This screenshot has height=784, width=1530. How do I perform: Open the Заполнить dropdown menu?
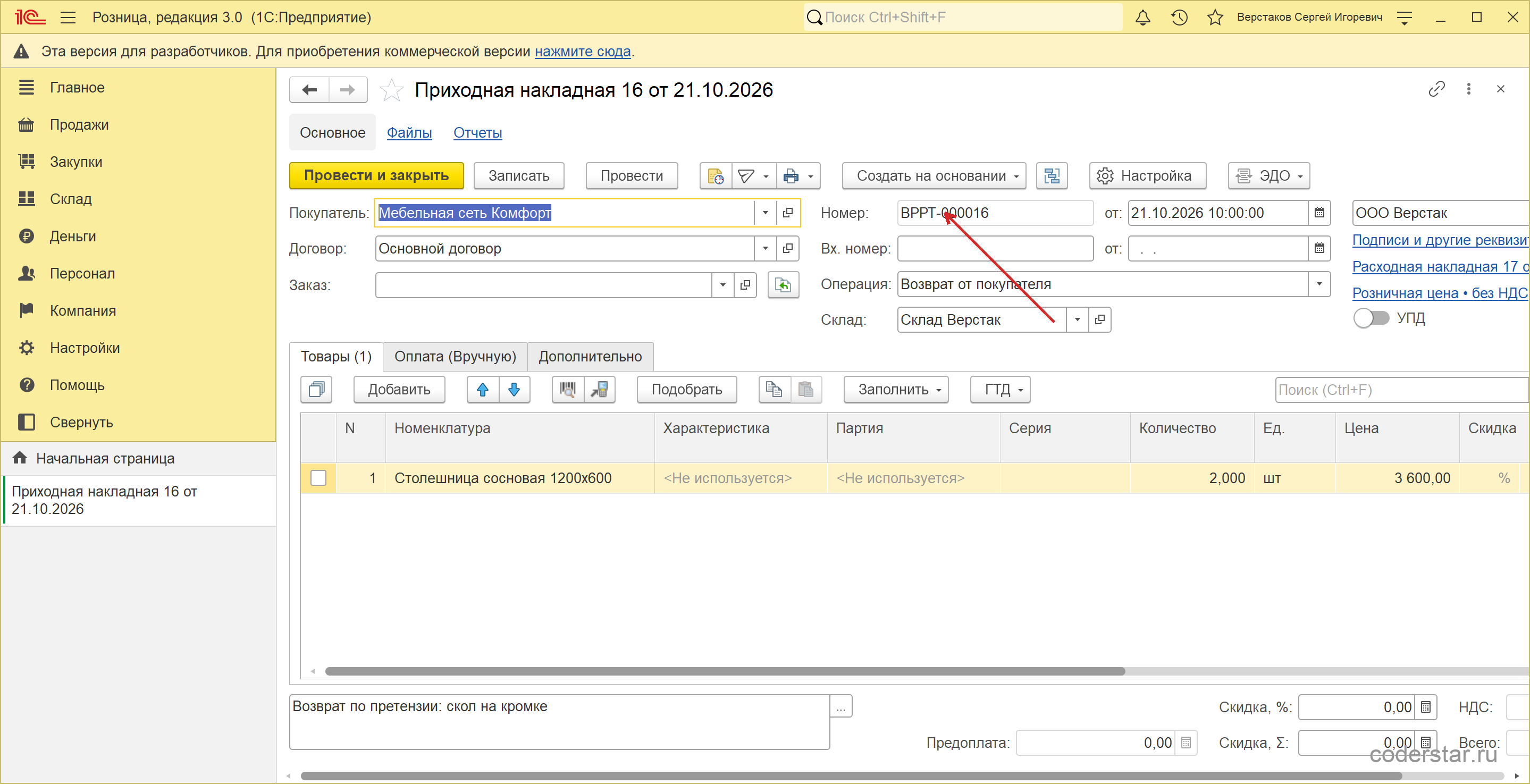point(896,390)
